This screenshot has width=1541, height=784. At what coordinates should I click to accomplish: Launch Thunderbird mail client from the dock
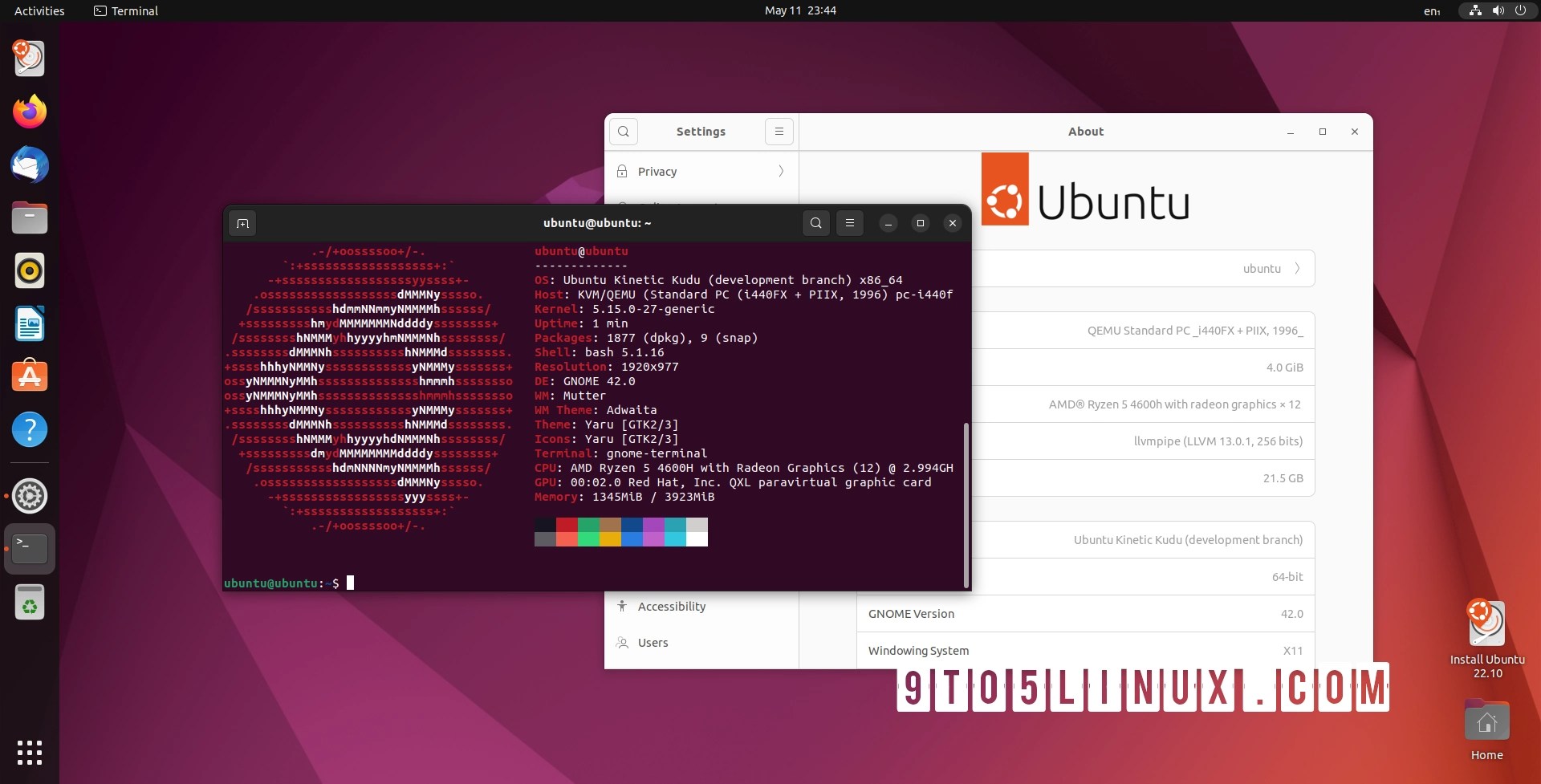[x=30, y=165]
